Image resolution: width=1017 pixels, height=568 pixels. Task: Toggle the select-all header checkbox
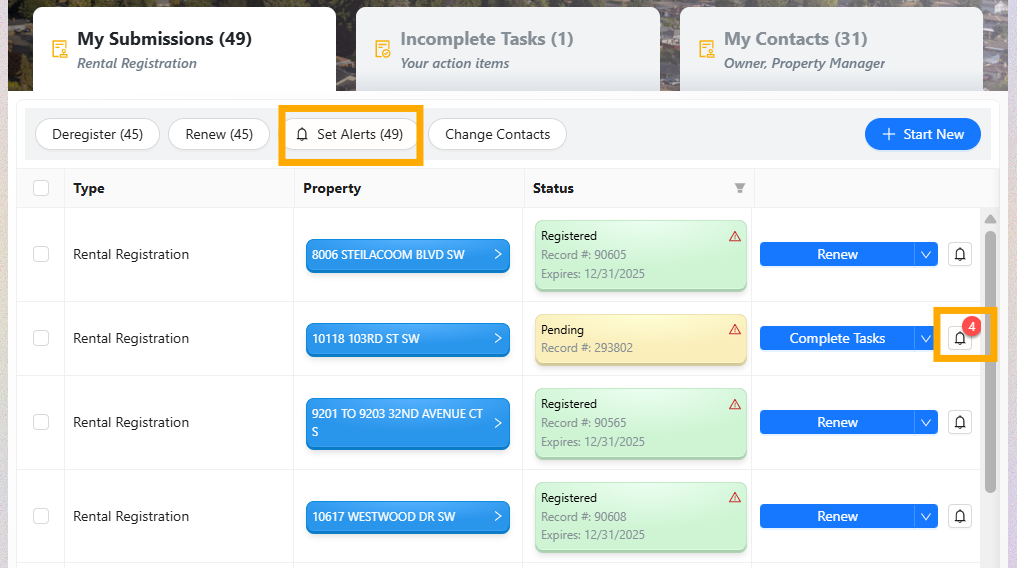[41, 188]
